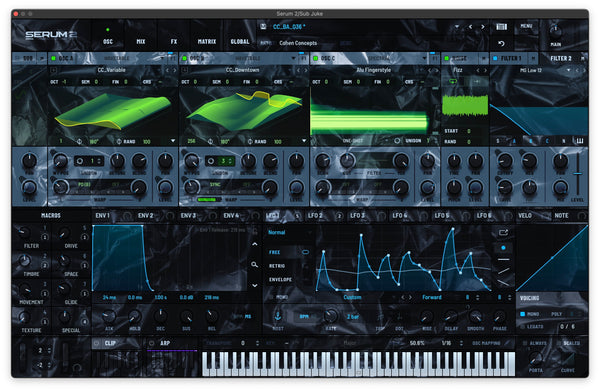Toggle Filter 1 enable switch
600x391 pixels.
pos(495,58)
